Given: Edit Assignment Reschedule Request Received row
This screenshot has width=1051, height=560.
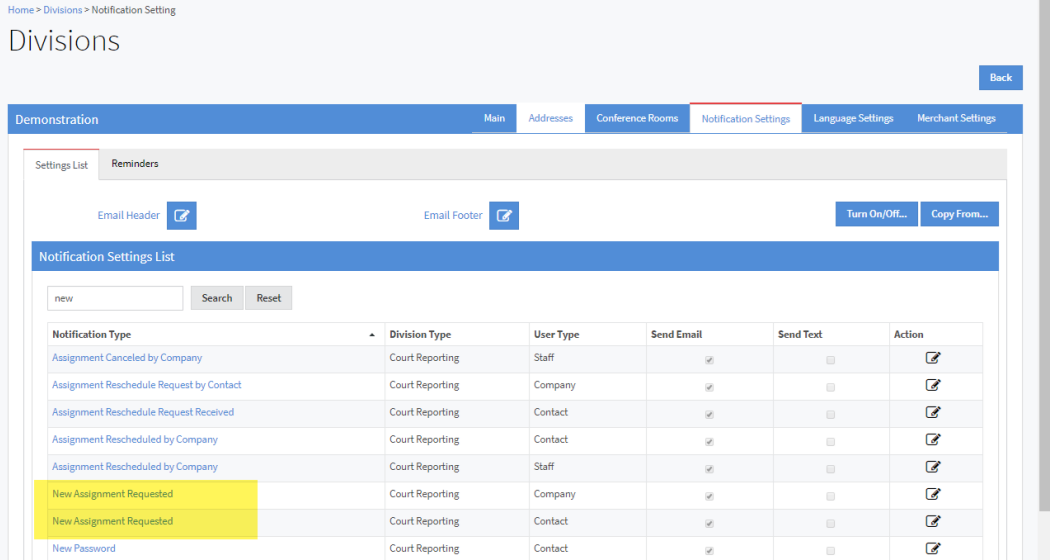Looking at the screenshot, I should 932,412.
